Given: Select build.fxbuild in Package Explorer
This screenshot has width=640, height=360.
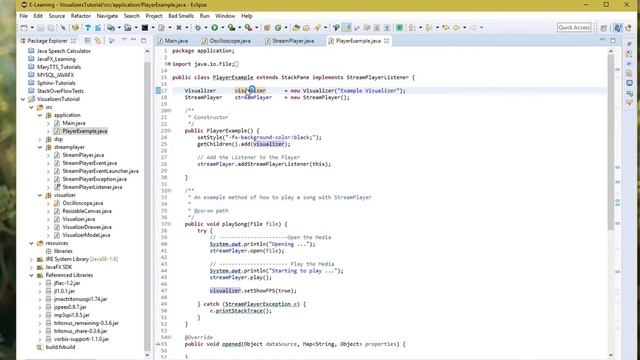Looking at the screenshot, I should tap(60, 347).
